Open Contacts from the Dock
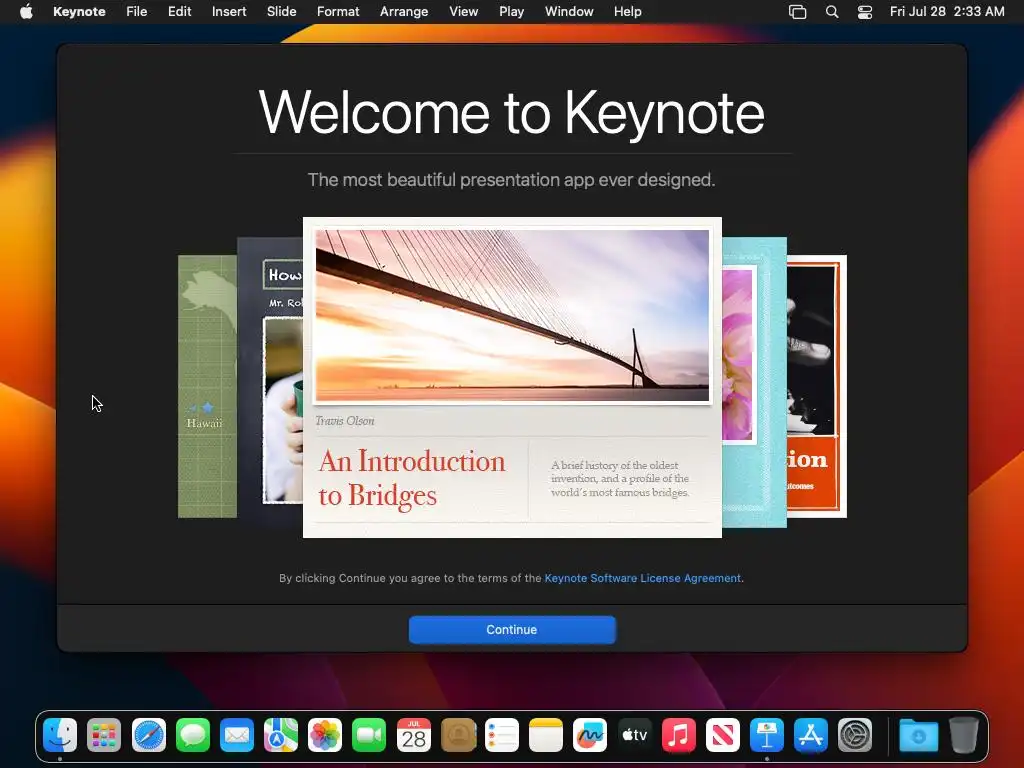 tap(458, 735)
